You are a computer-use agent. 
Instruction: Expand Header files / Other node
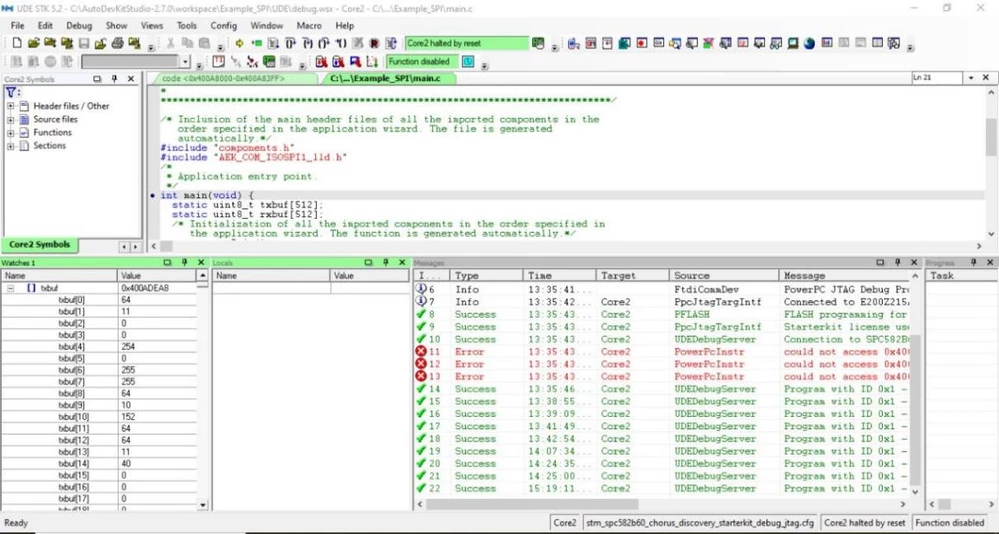10,106
